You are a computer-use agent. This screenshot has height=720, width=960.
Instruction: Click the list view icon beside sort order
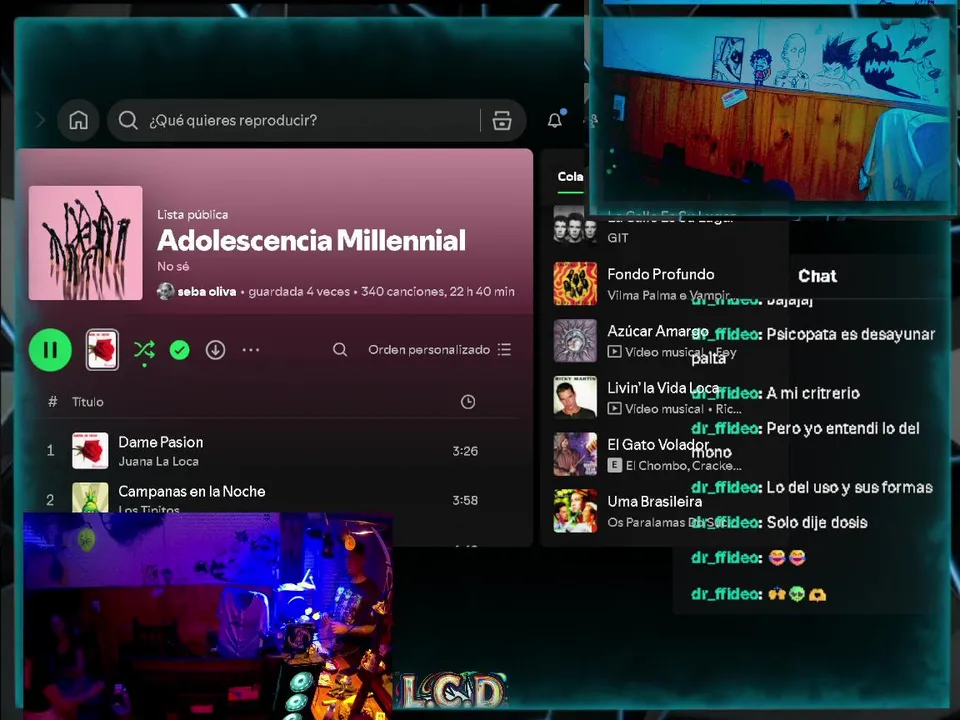click(x=504, y=350)
